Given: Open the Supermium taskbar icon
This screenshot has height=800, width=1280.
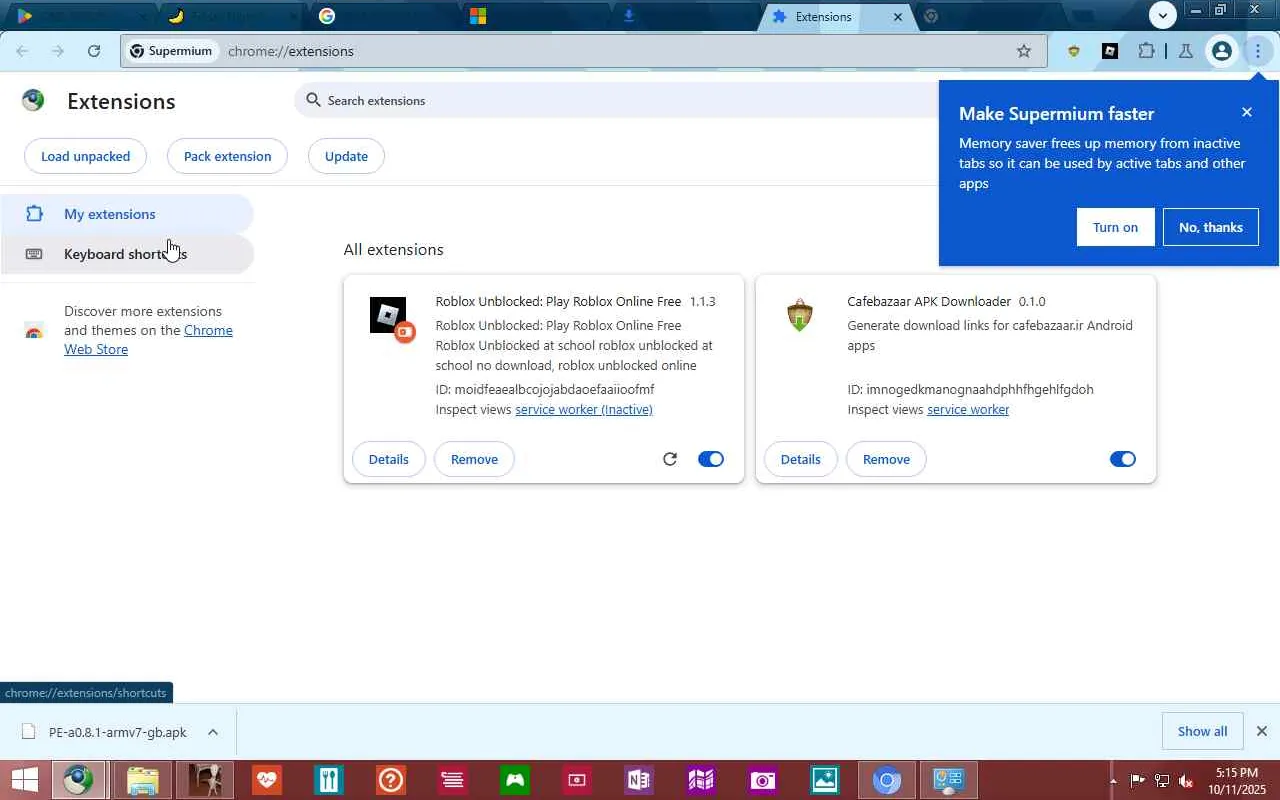Looking at the screenshot, I should (x=78, y=780).
